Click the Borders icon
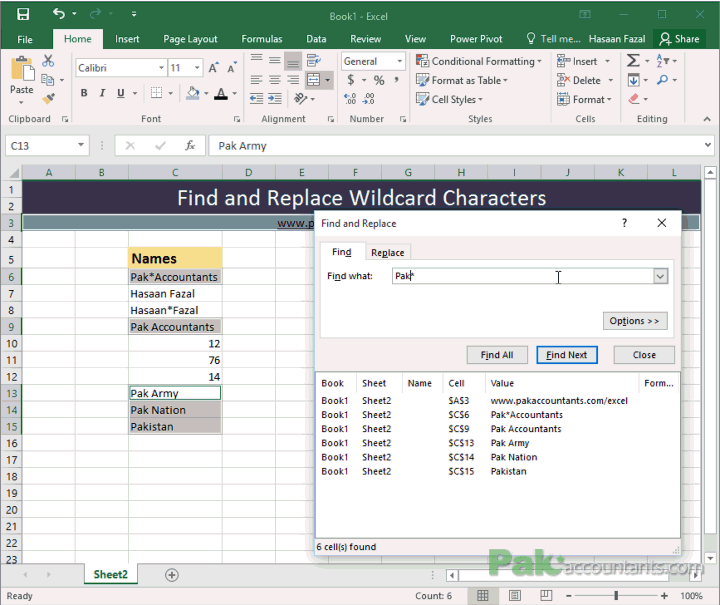The height and width of the screenshot is (605, 720). point(157,93)
